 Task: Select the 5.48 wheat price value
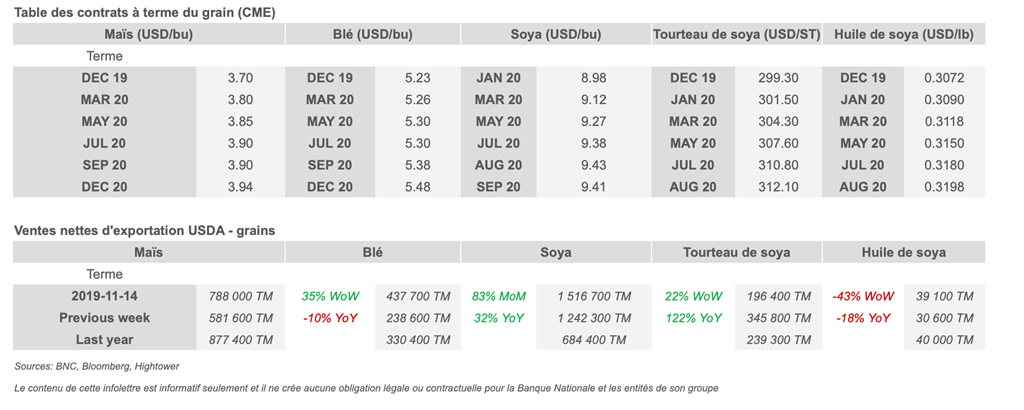tap(418, 187)
